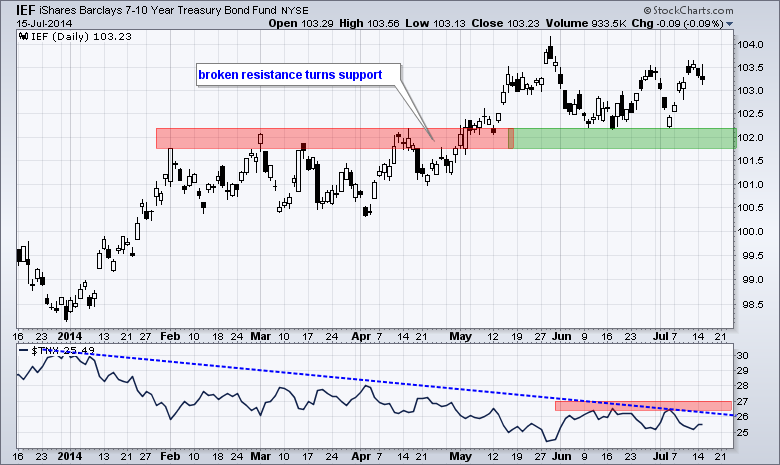Click the NYSE exchange label

pos(294,10)
